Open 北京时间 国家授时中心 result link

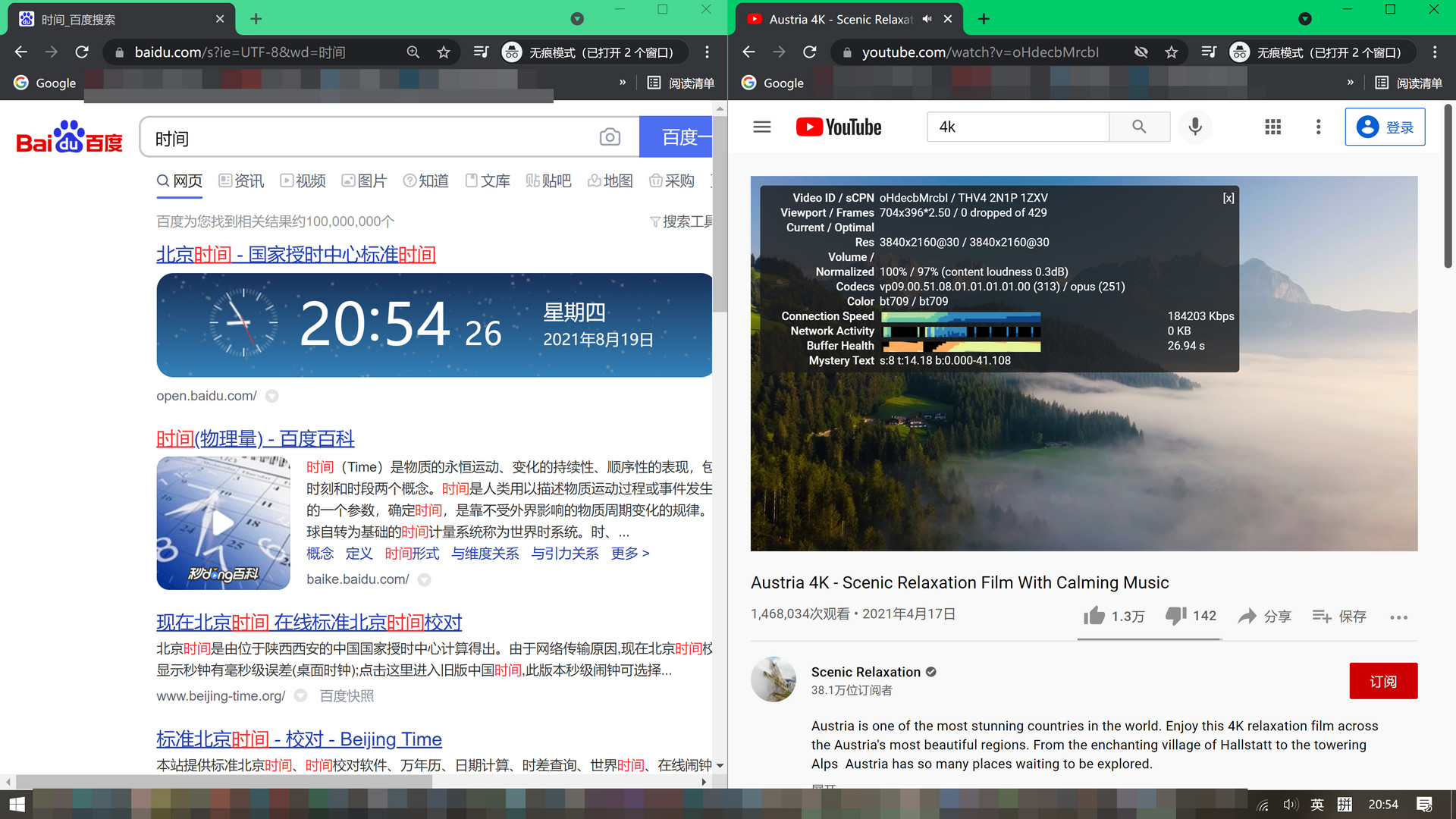tap(296, 254)
